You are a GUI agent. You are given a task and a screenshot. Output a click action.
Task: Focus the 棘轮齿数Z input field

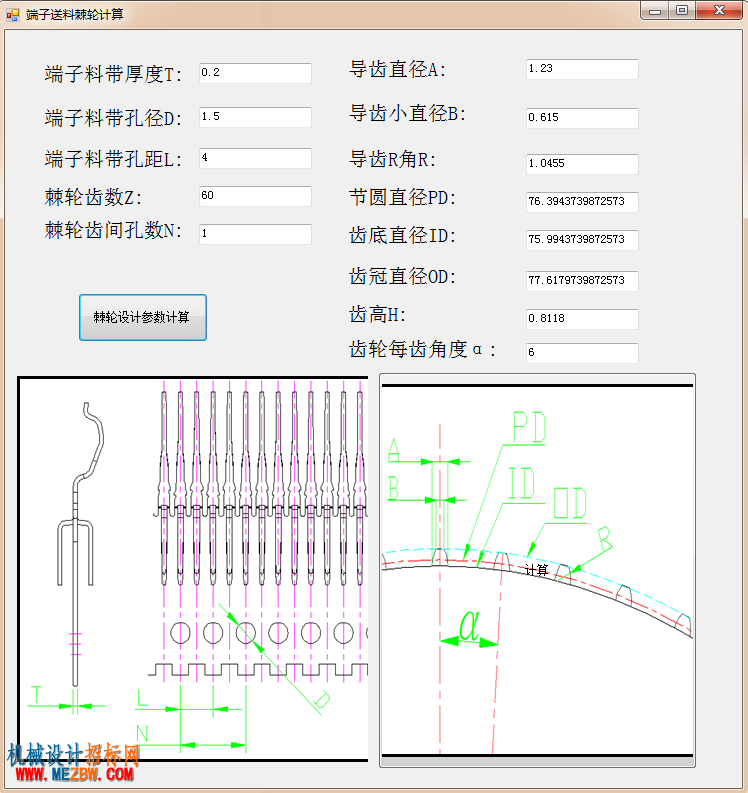click(255, 196)
